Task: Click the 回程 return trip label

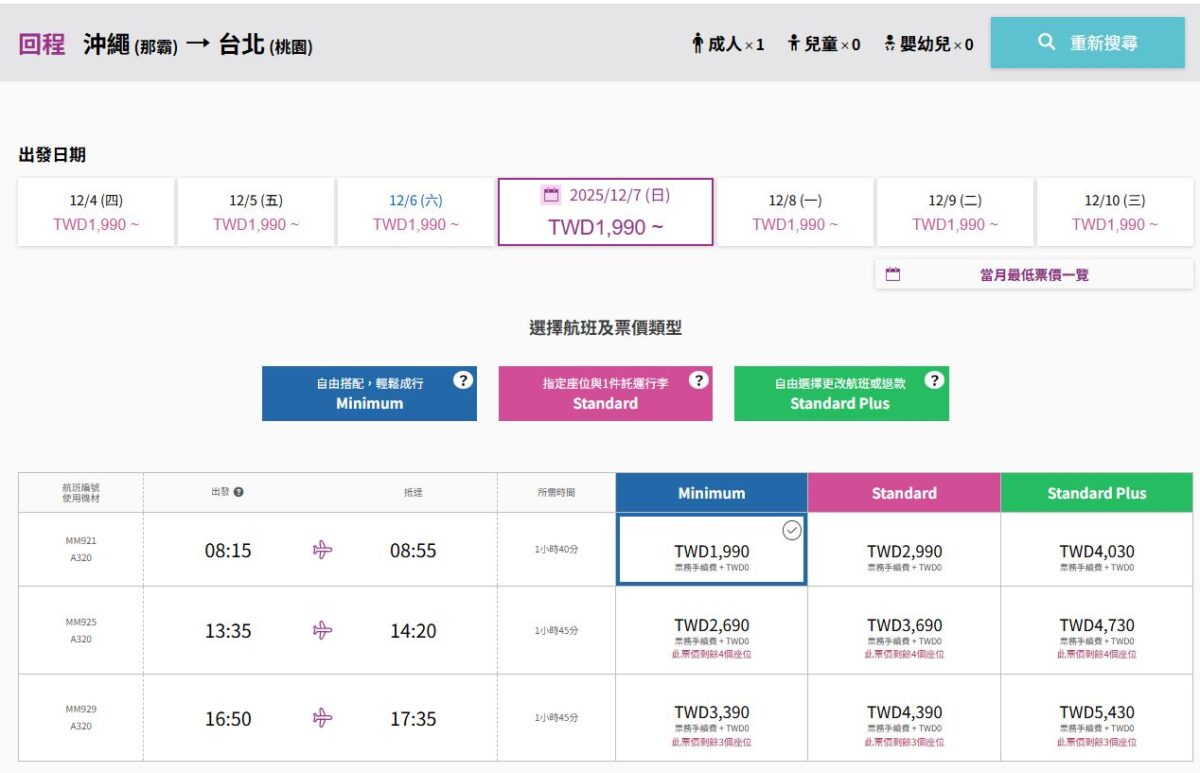Action: tap(42, 44)
